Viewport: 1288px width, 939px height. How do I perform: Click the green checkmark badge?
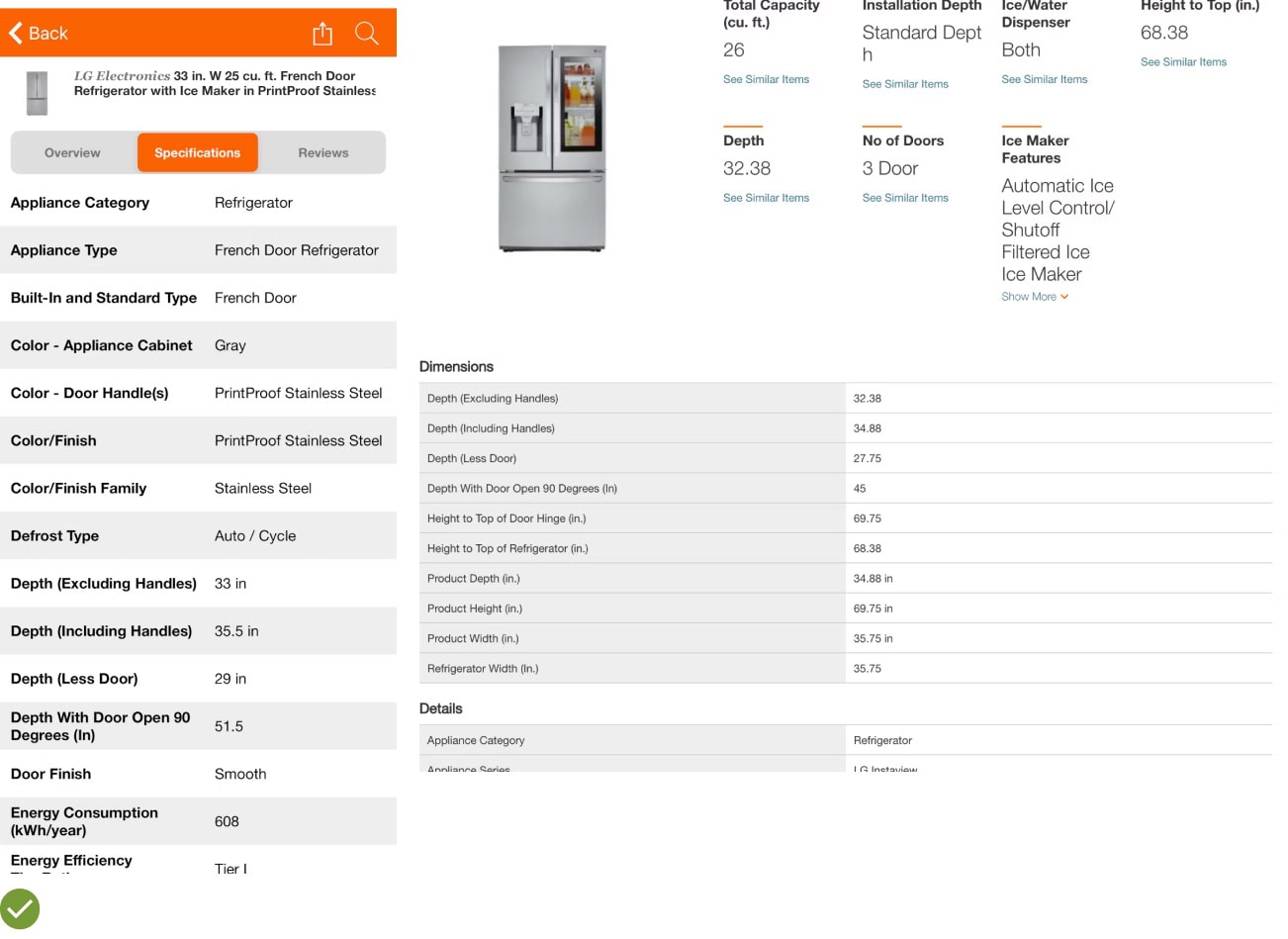[20, 908]
